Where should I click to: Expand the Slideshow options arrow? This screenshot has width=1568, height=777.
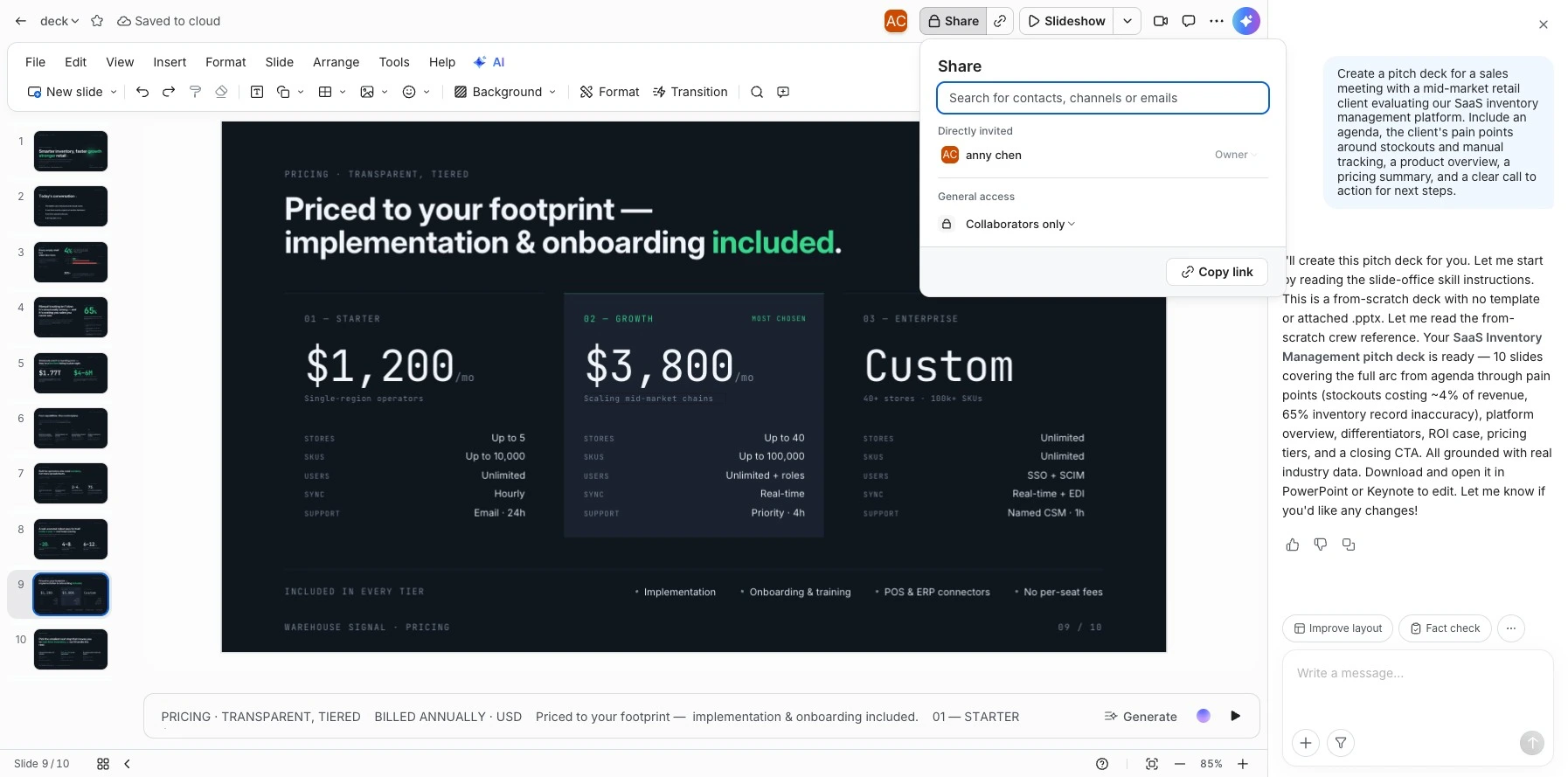point(1127,21)
